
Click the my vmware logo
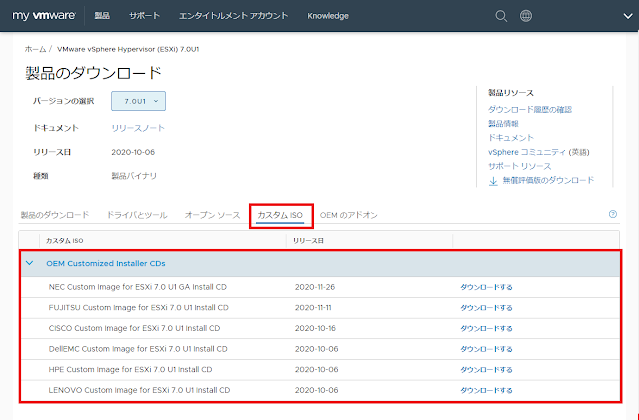point(44,16)
